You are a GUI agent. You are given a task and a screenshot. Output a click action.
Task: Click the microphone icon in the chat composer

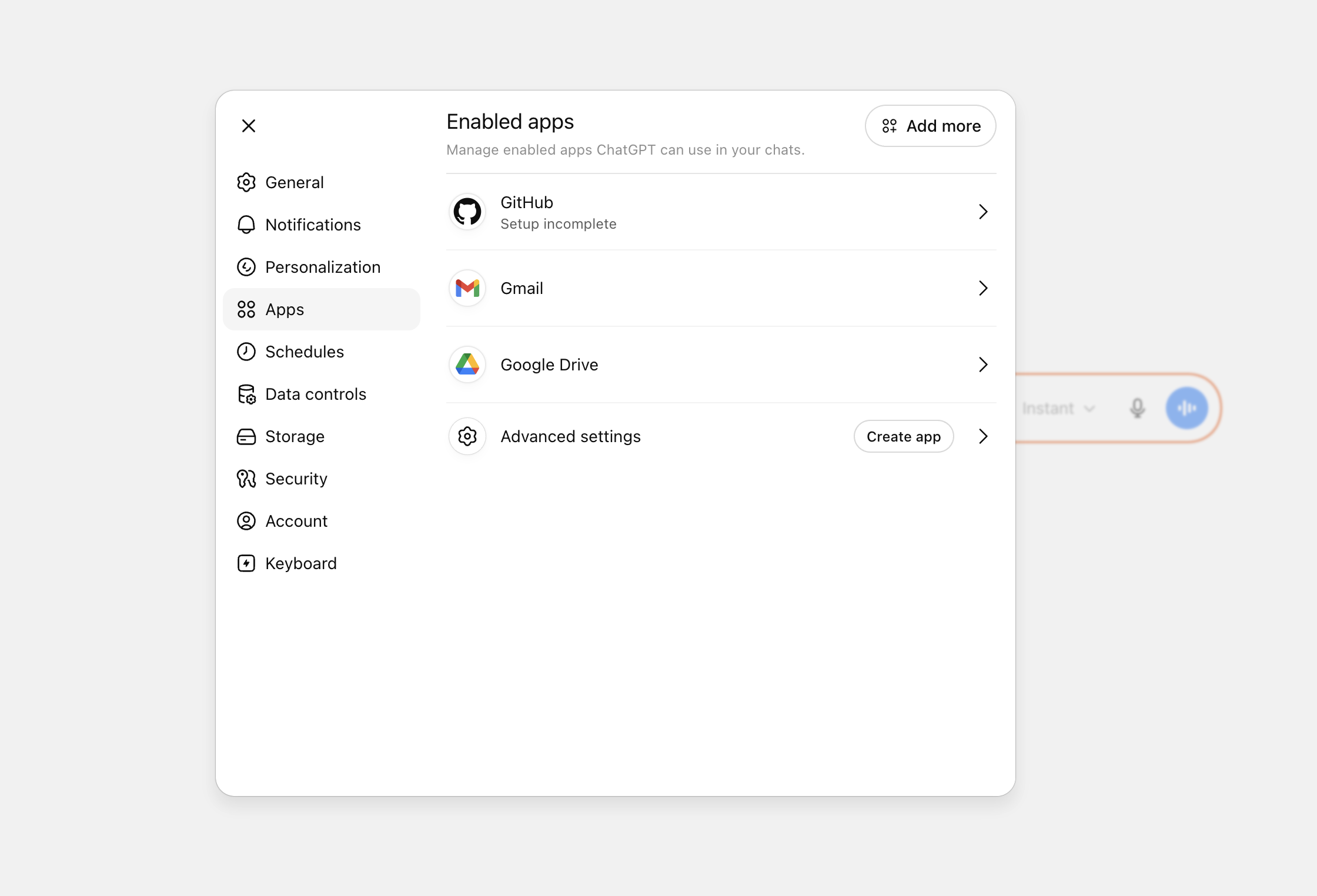[x=1138, y=408]
